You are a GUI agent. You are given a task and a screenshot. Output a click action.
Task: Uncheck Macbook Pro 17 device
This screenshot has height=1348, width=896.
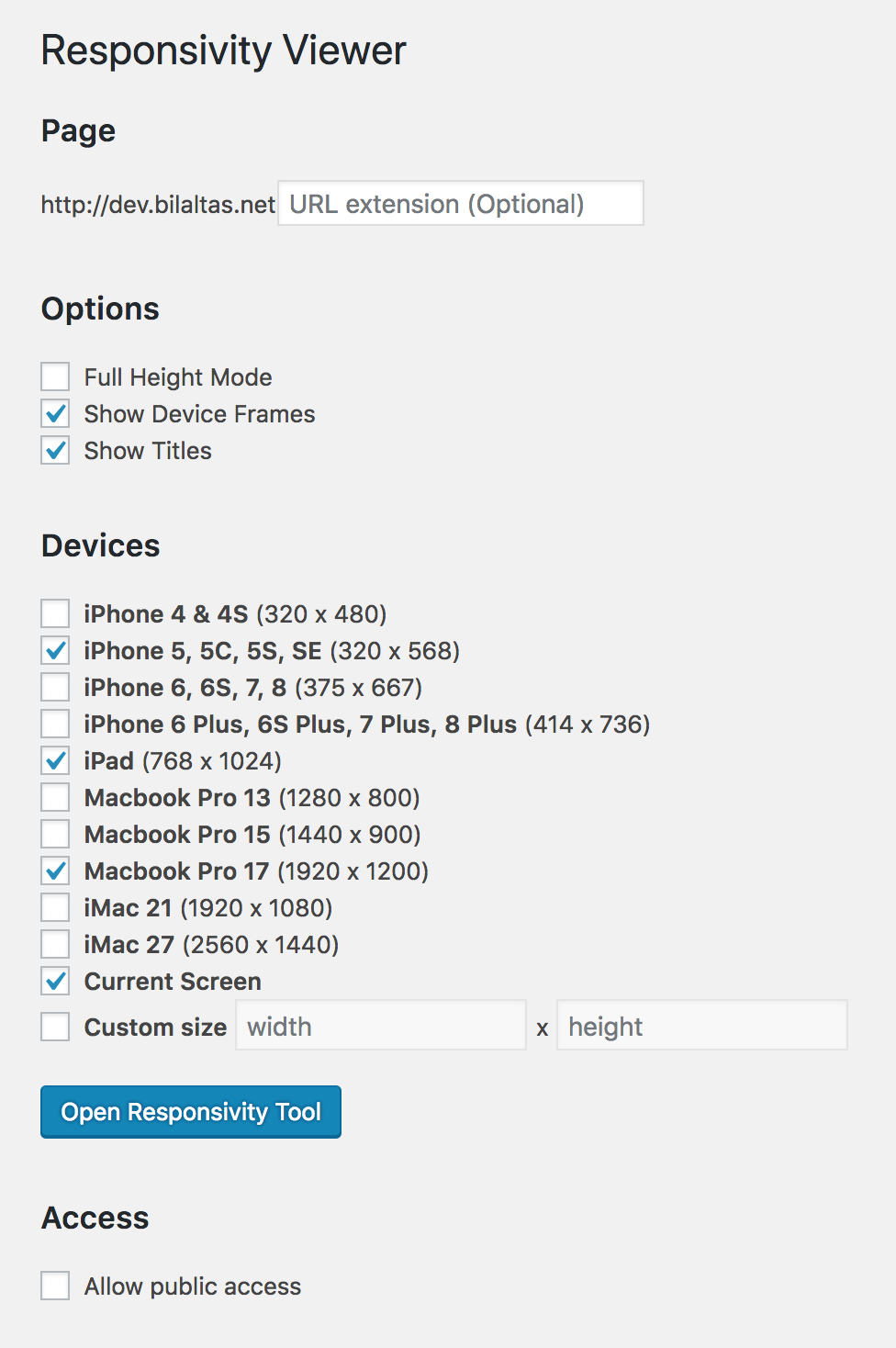[55, 871]
